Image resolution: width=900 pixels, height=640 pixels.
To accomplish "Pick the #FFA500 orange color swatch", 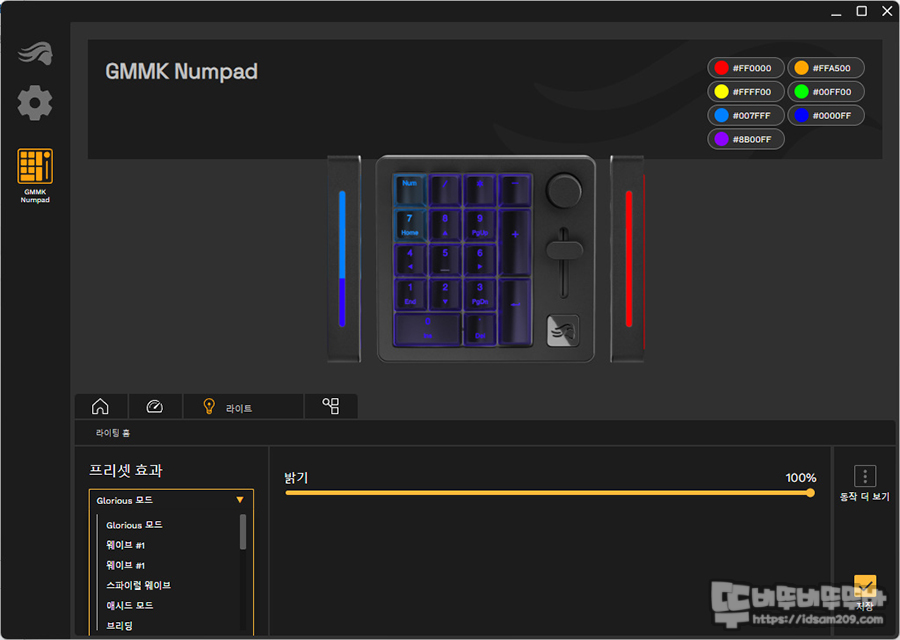I will click(825, 68).
